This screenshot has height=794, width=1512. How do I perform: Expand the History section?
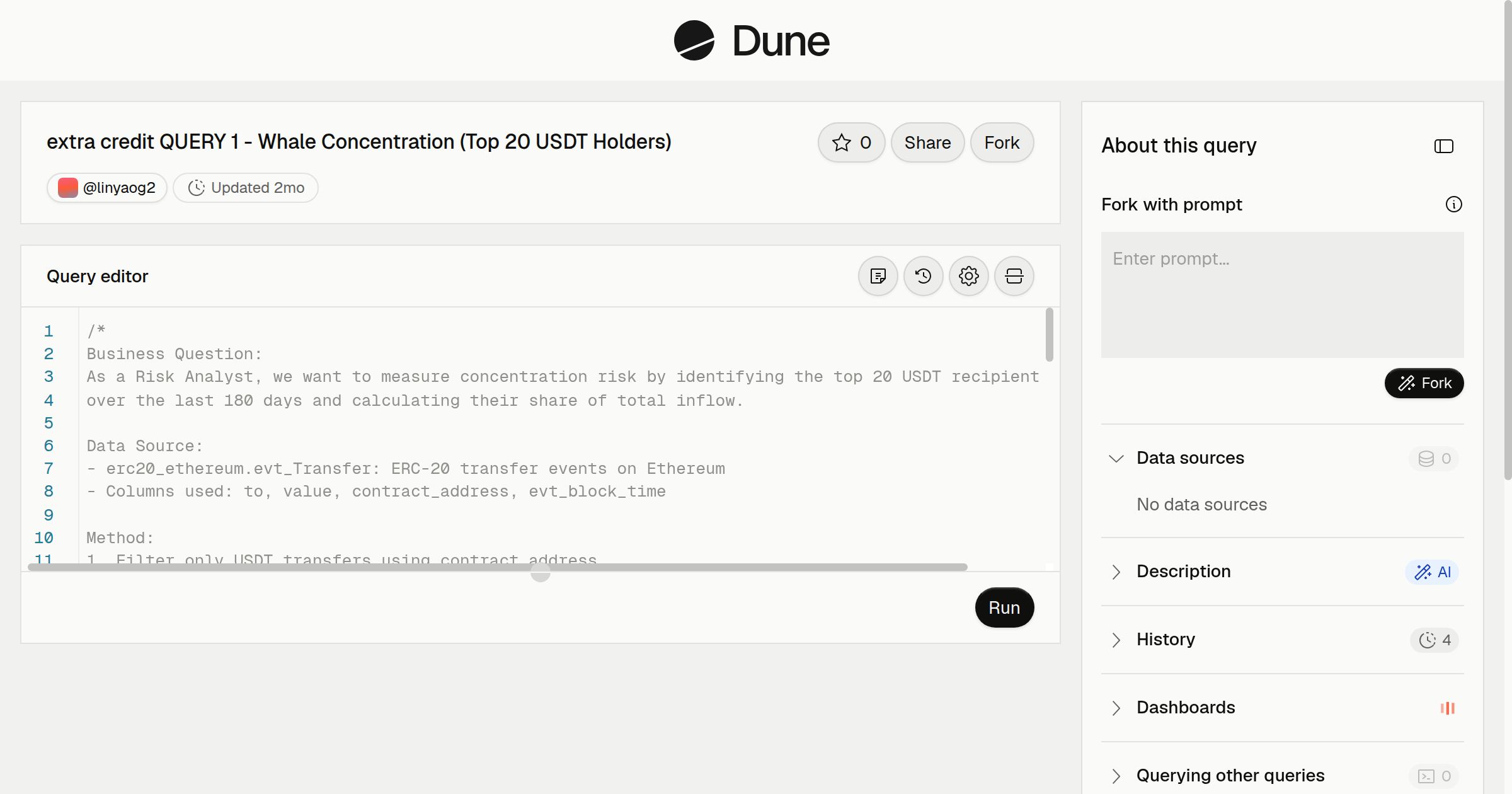tap(1116, 640)
